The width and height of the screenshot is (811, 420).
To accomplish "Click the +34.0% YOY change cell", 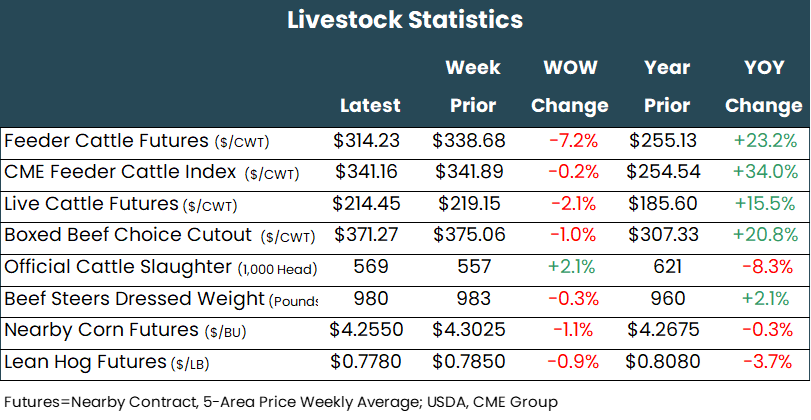I will [x=765, y=172].
